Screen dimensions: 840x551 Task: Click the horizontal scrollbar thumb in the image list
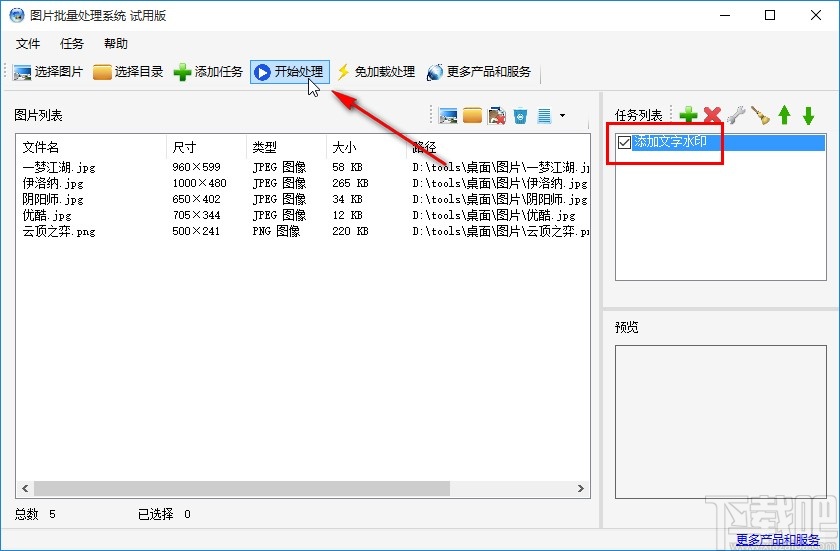242,488
